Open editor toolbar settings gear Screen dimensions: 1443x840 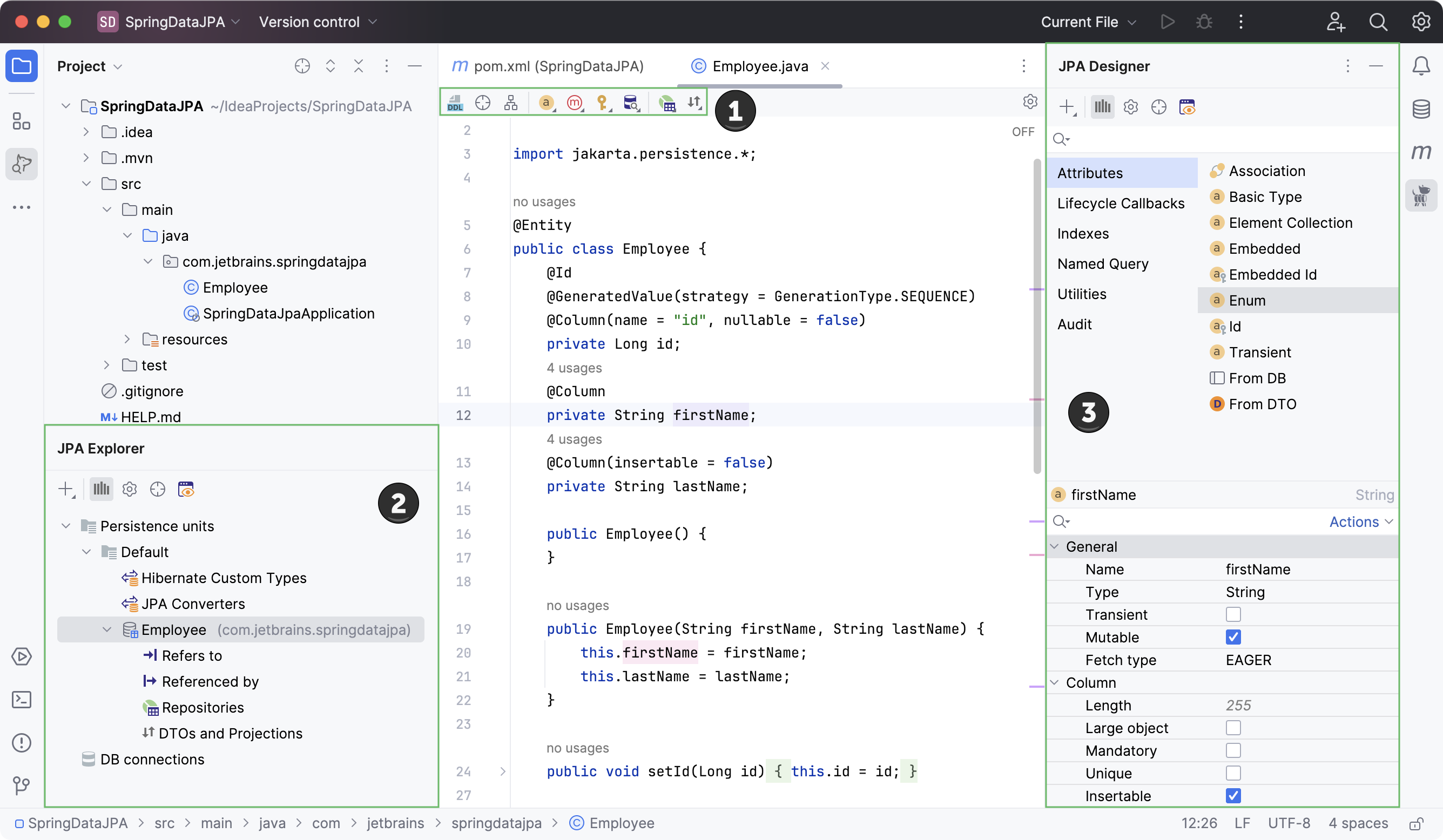coord(1030,102)
